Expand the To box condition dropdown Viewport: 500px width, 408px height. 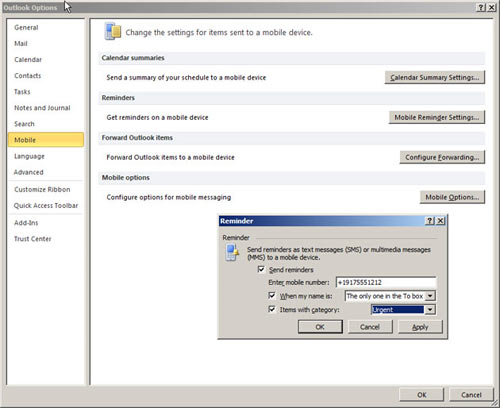tap(430, 296)
